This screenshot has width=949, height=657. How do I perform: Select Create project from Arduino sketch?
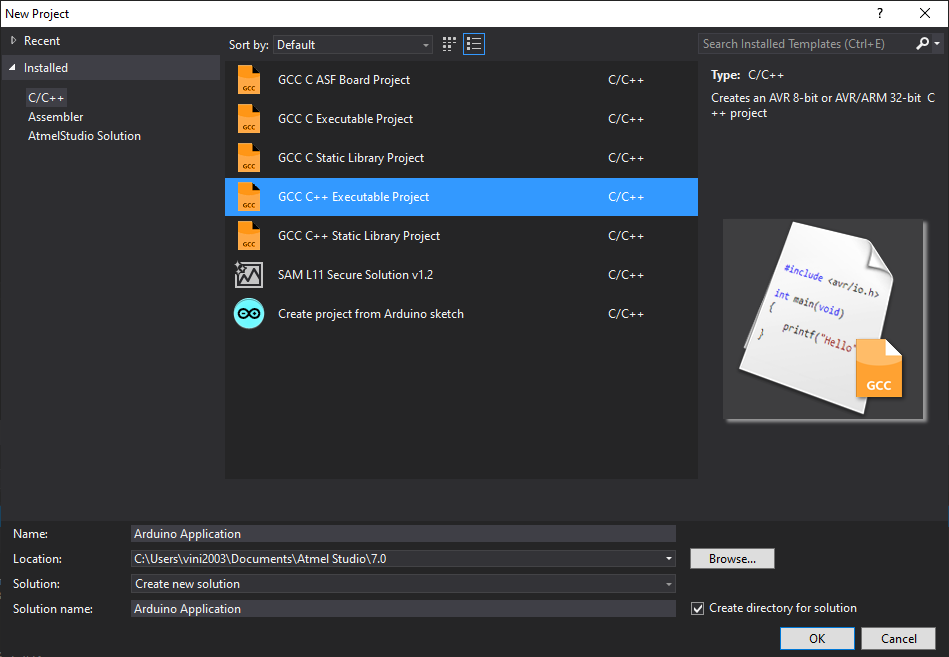pos(461,313)
